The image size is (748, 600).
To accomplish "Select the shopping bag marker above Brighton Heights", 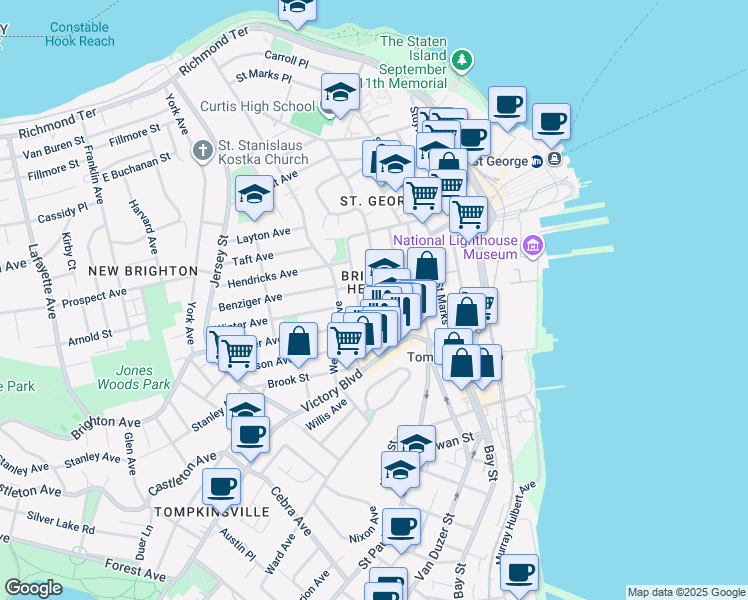I will 427,267.
